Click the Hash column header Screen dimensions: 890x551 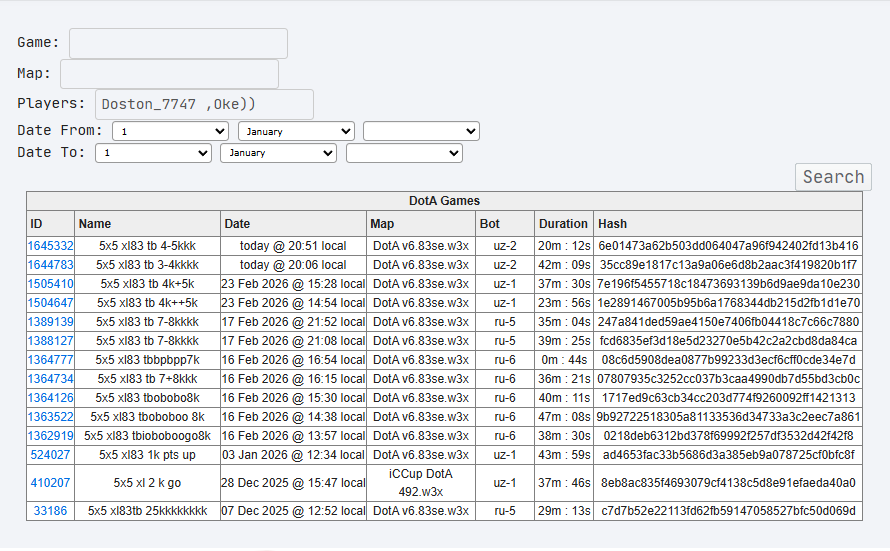point(728,224)
